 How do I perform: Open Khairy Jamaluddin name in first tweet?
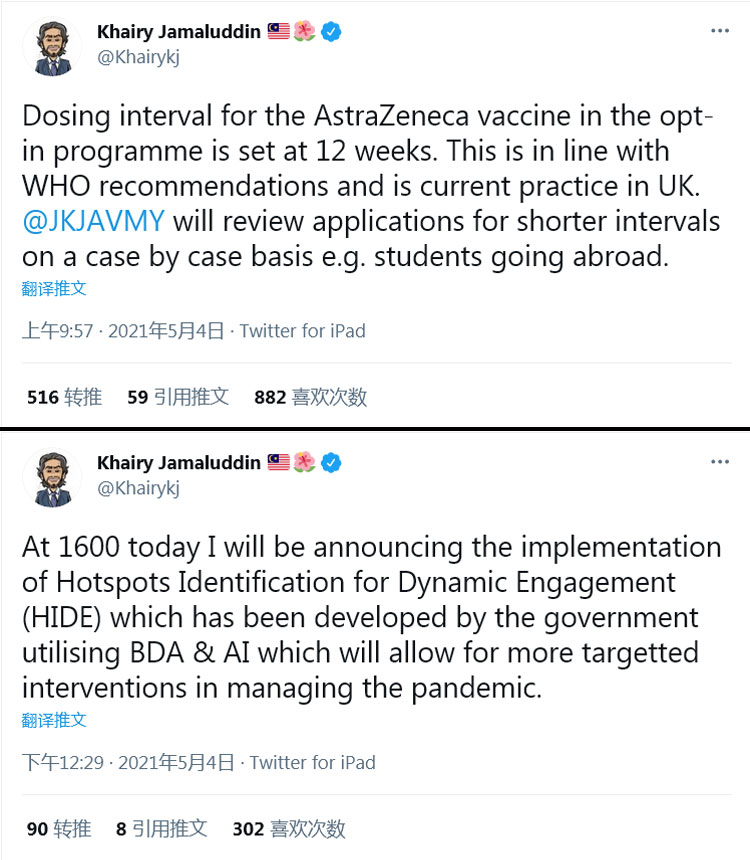(179, 32)
